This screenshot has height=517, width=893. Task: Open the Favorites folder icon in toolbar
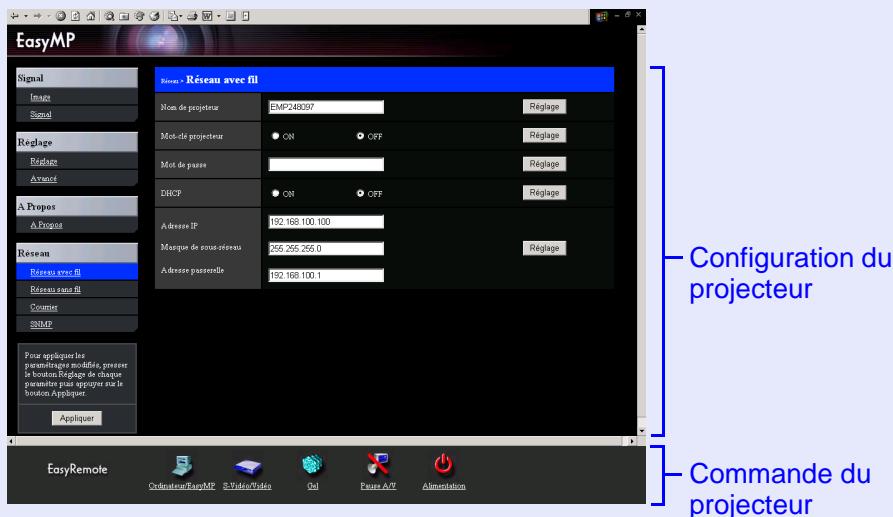click(x=124, y=16)
